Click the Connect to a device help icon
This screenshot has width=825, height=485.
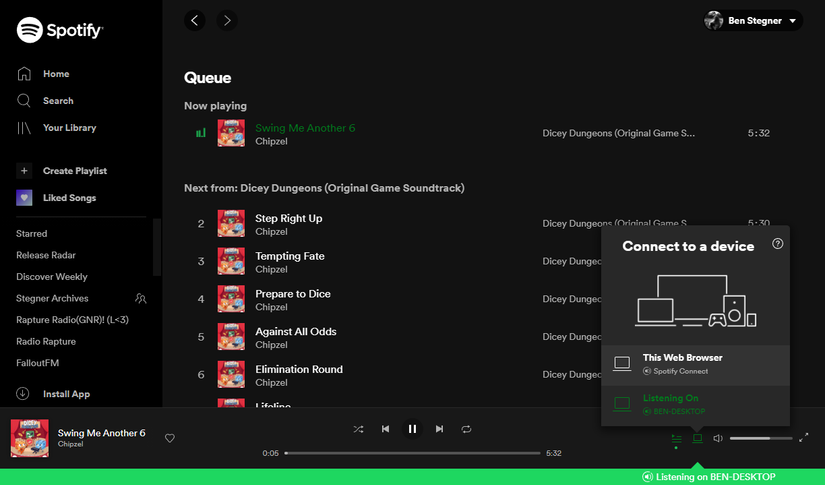pyautogui.click(x=778, y=244)
